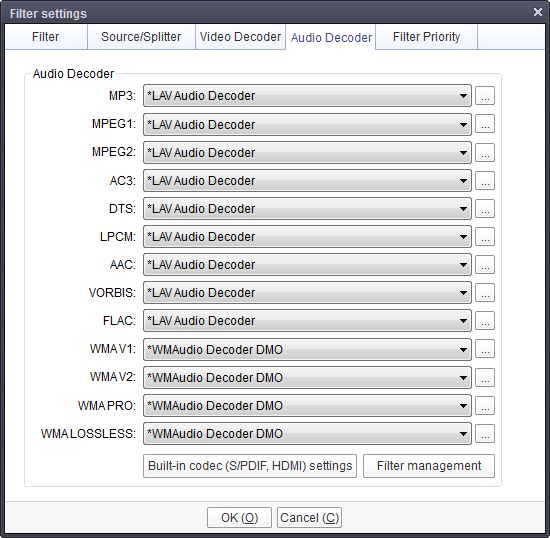Open the MPEG1 decoder dropdown
The width and height of the screenshot is (550, 538).
[307, 124]
